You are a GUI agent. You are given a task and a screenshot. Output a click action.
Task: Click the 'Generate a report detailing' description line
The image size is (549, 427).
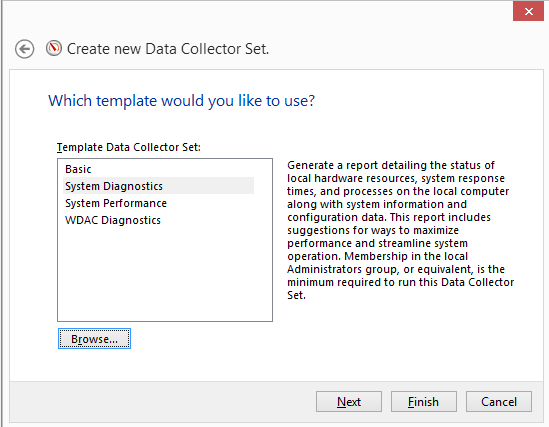[391, 165]
